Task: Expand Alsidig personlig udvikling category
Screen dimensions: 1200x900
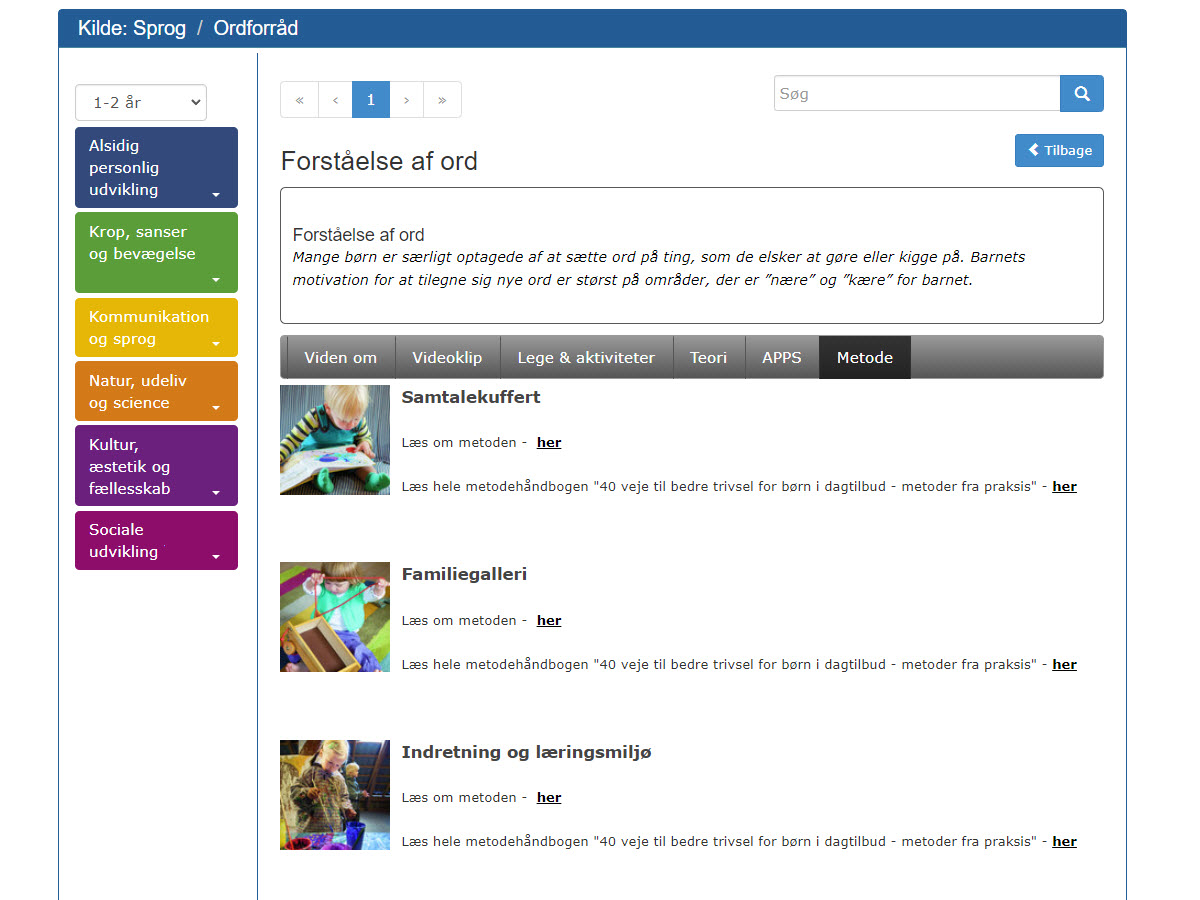Action: pos(156,168)
